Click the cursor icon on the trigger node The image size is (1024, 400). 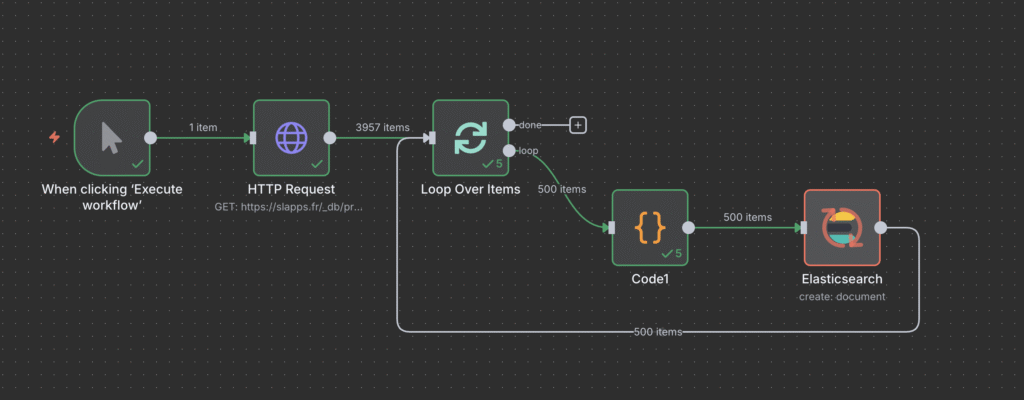pyautogui.click(x=111, y=138)
